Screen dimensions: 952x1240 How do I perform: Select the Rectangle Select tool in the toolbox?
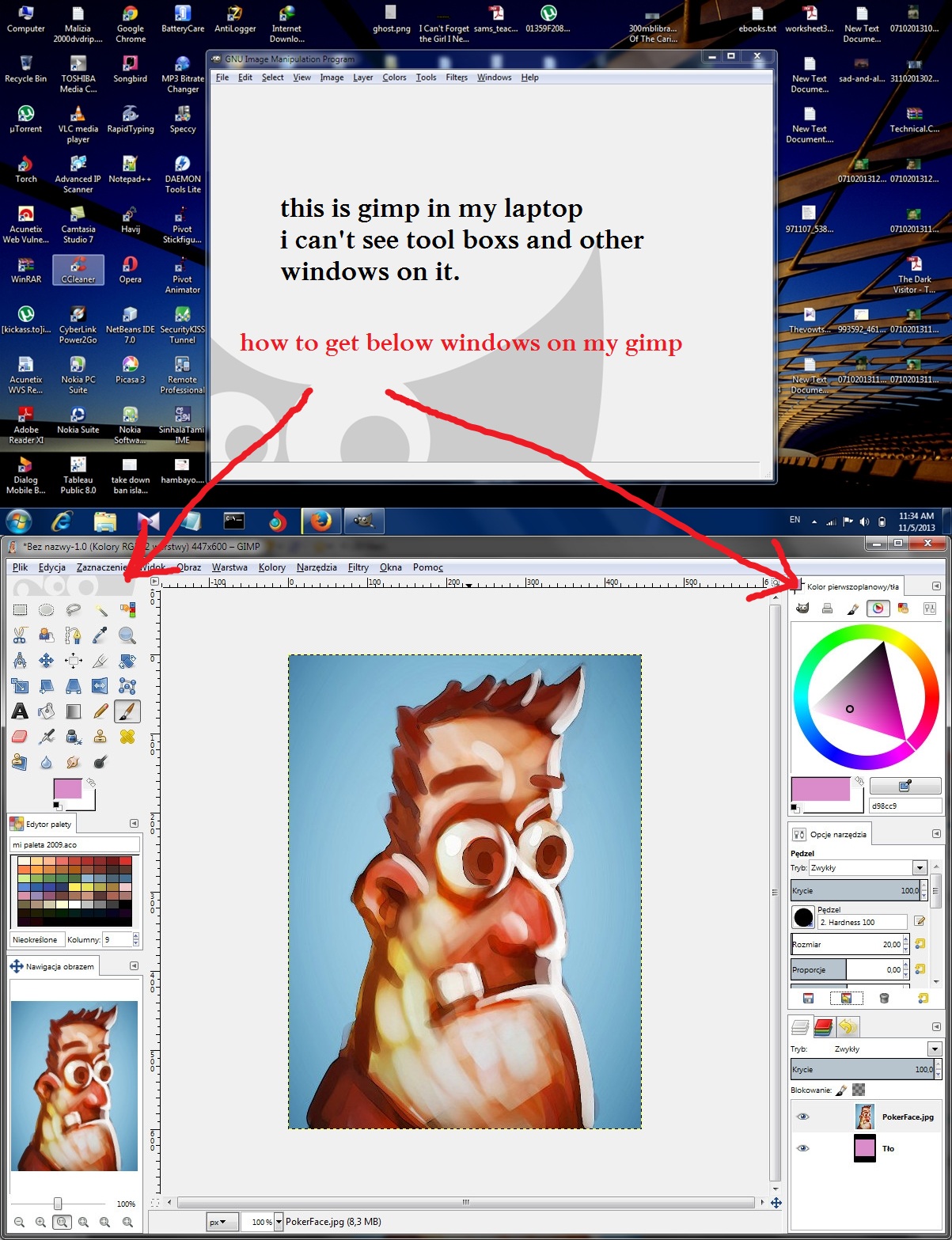coord(21,609)
